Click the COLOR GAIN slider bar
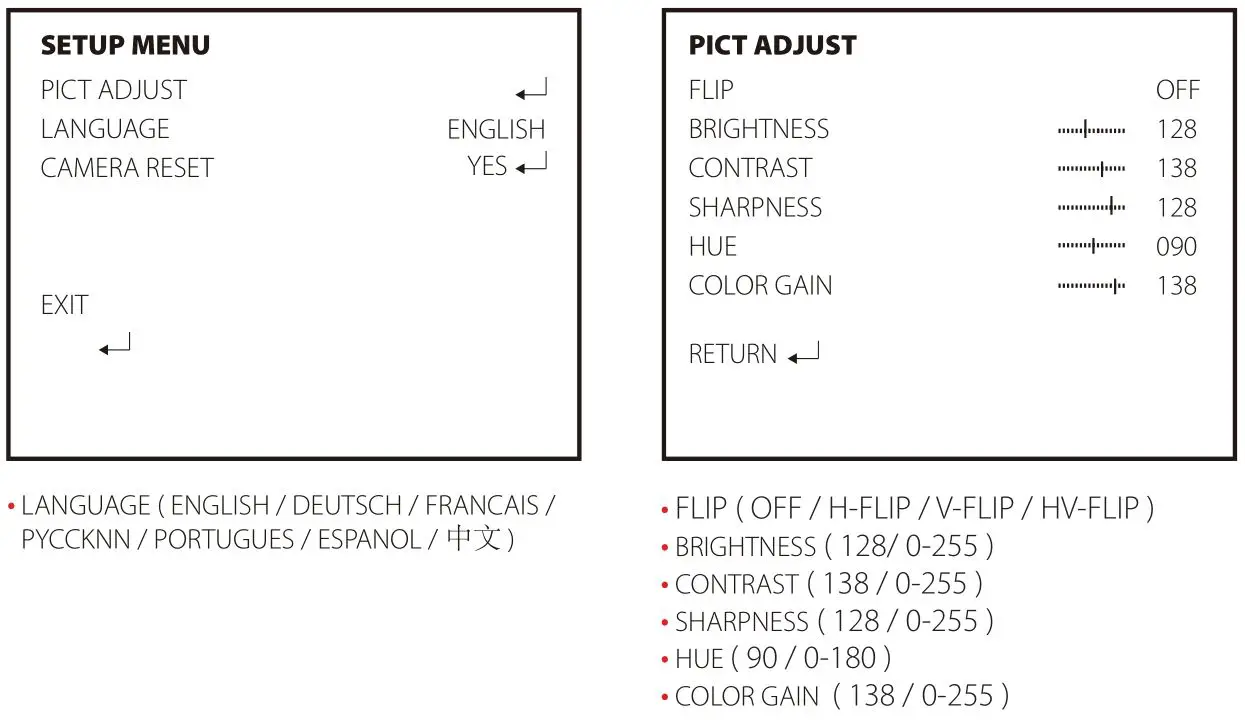 1091,286
